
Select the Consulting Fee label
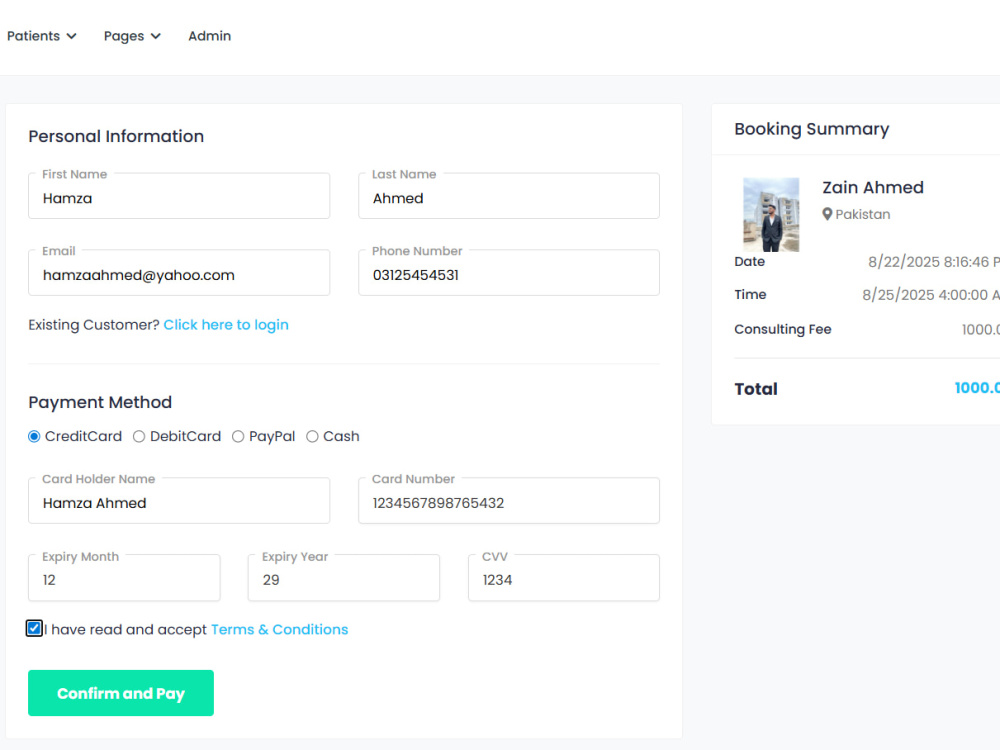[x=783, y=329]
